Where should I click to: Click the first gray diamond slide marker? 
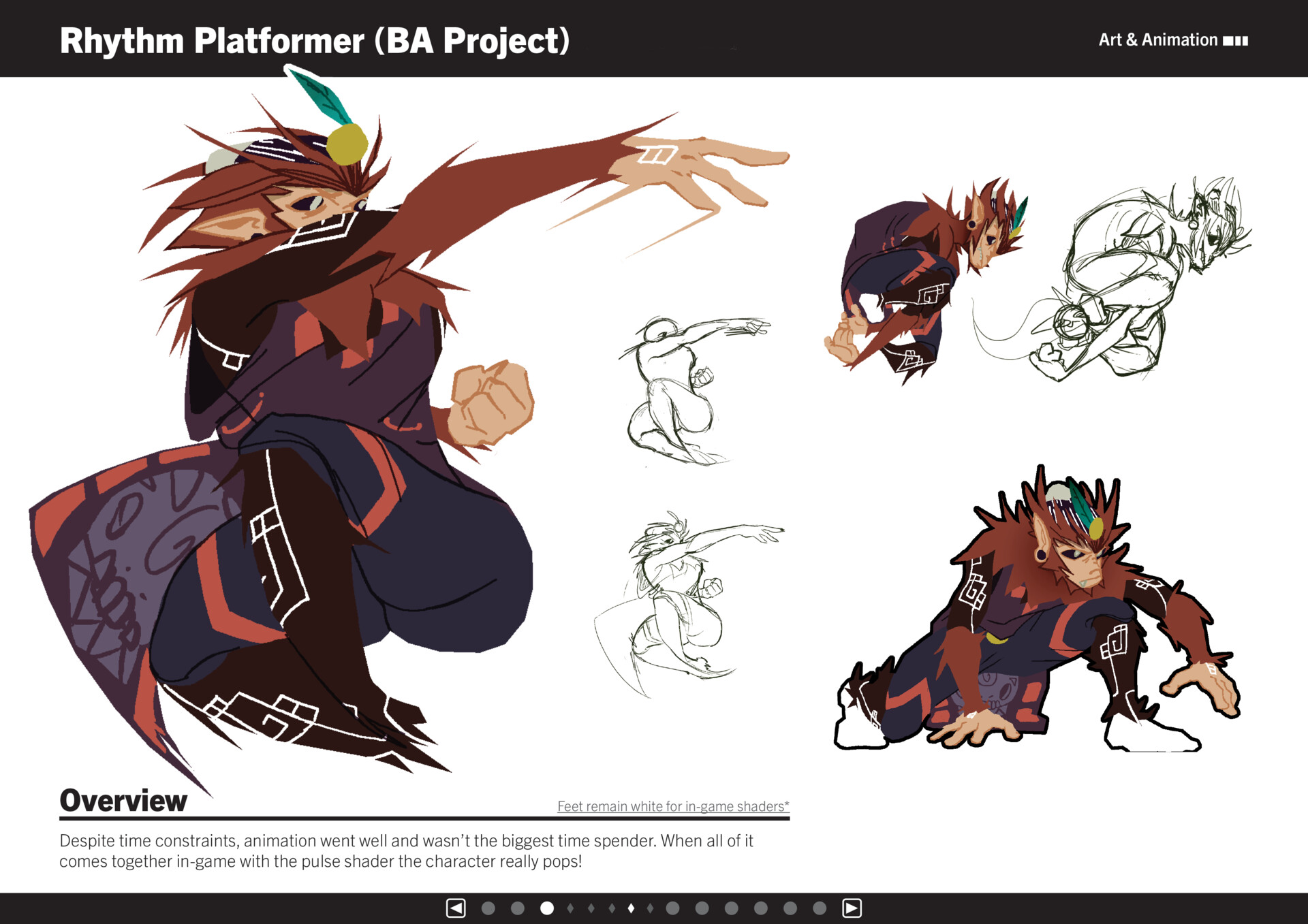pyautogui.click(x=570, y=907)
